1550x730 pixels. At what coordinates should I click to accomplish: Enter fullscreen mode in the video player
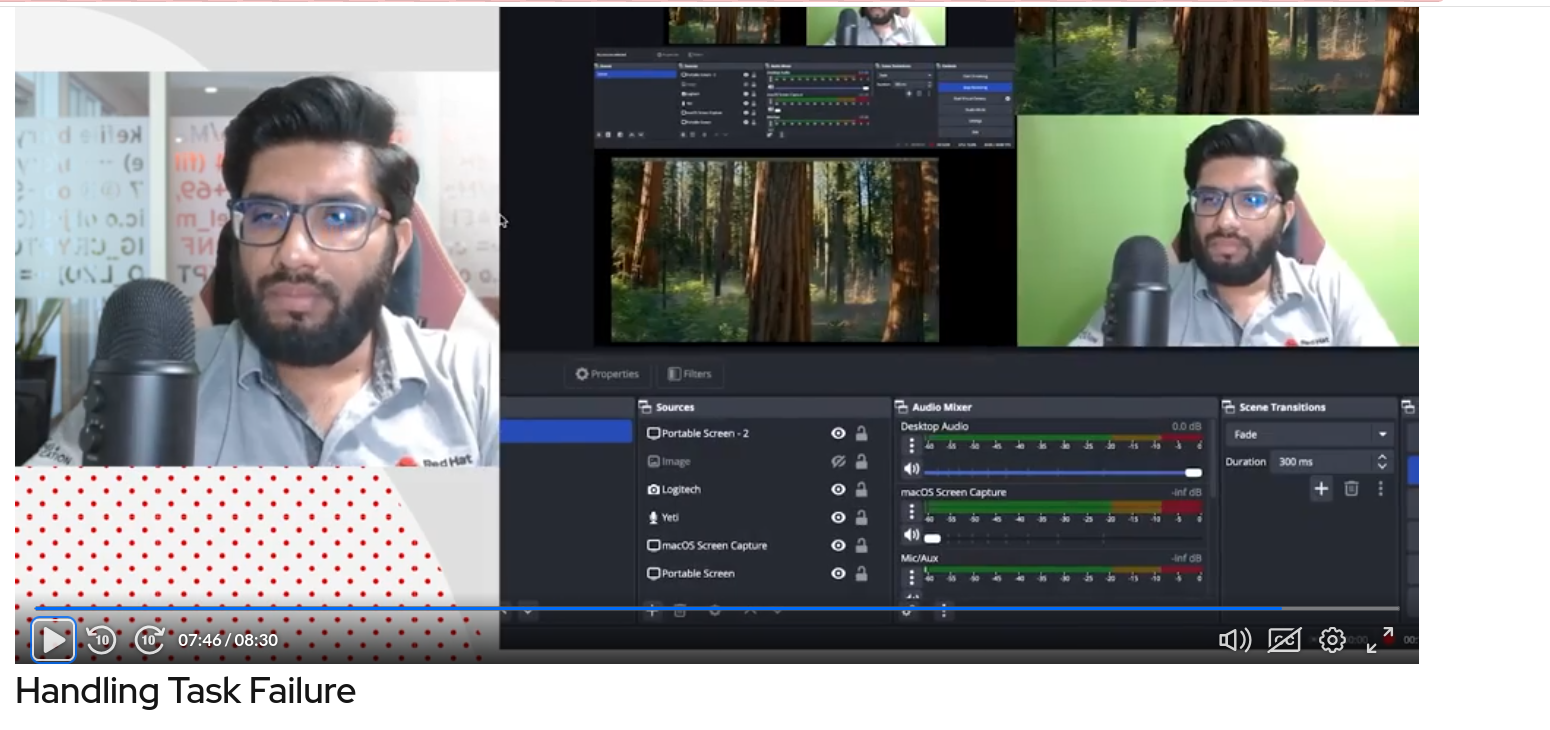pyautogui.click(x=1380, y=640)
